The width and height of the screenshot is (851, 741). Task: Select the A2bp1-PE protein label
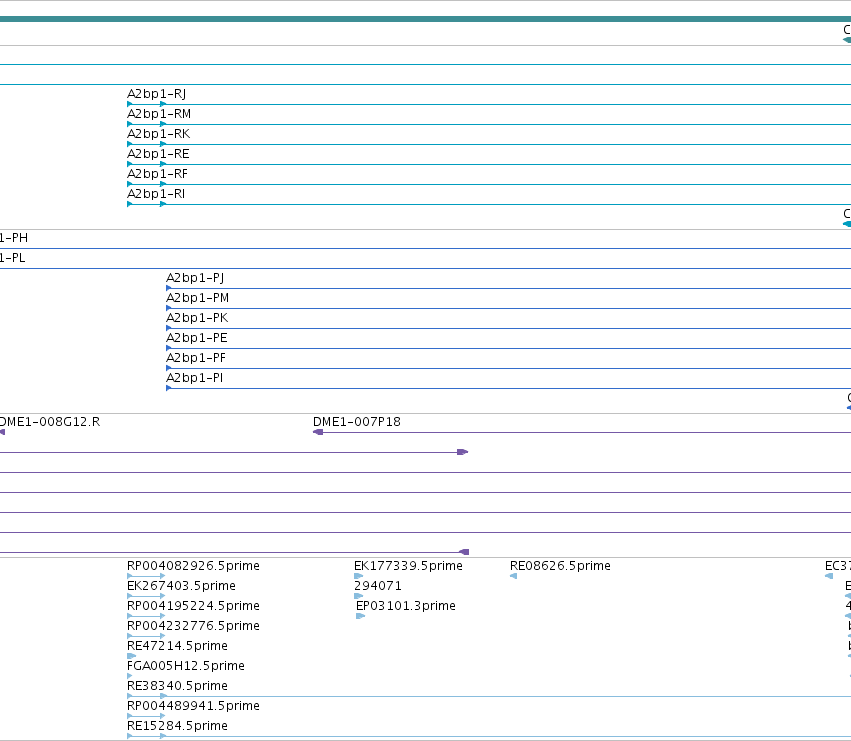196,338
